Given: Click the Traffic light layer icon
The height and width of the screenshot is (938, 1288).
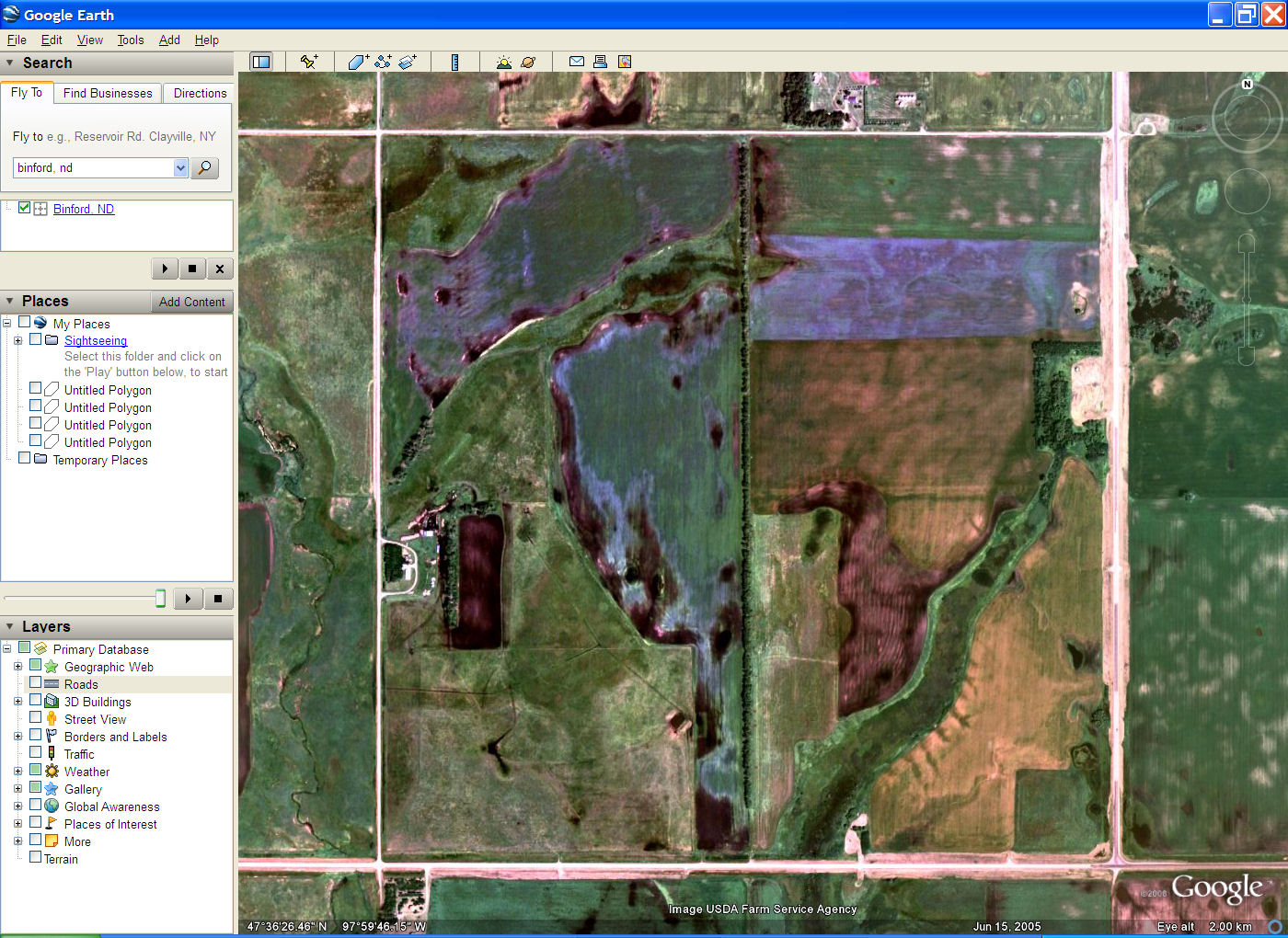Looking at the screenshot, I should [x=52, y=754].
